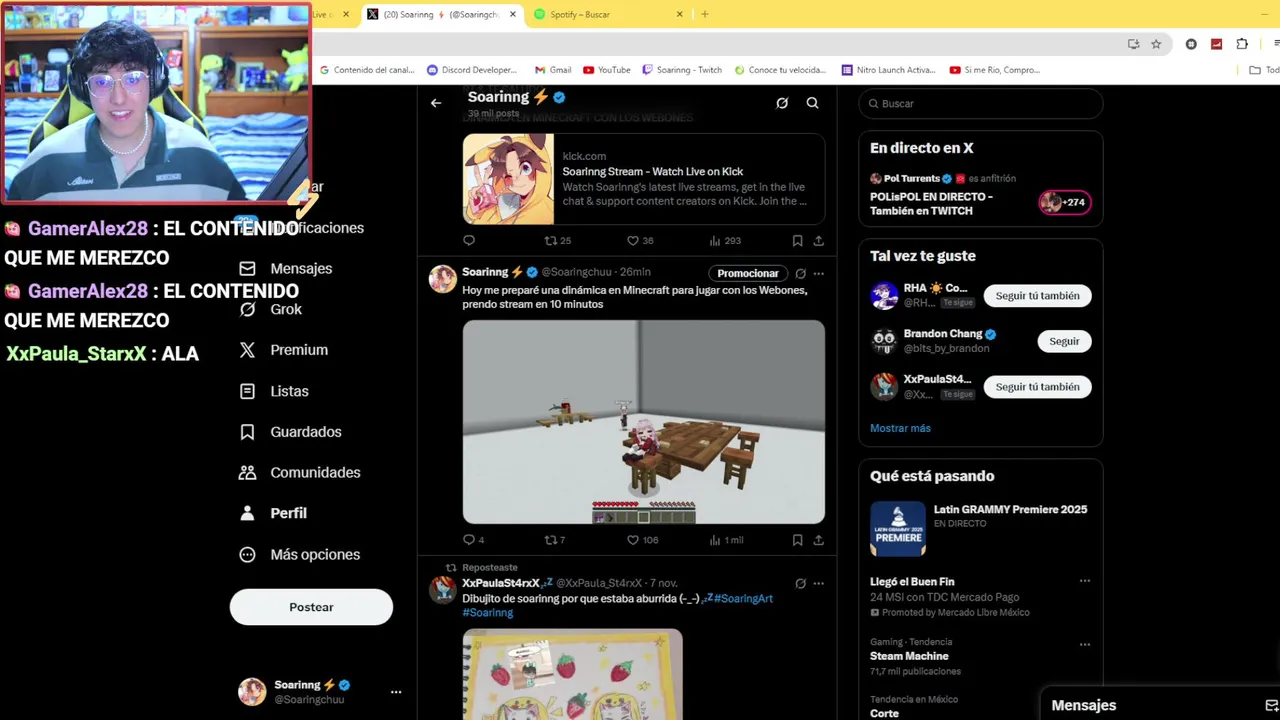Open the Gmail bookmark
Screen dimensions: 1280x720
[x=553, y=70]
